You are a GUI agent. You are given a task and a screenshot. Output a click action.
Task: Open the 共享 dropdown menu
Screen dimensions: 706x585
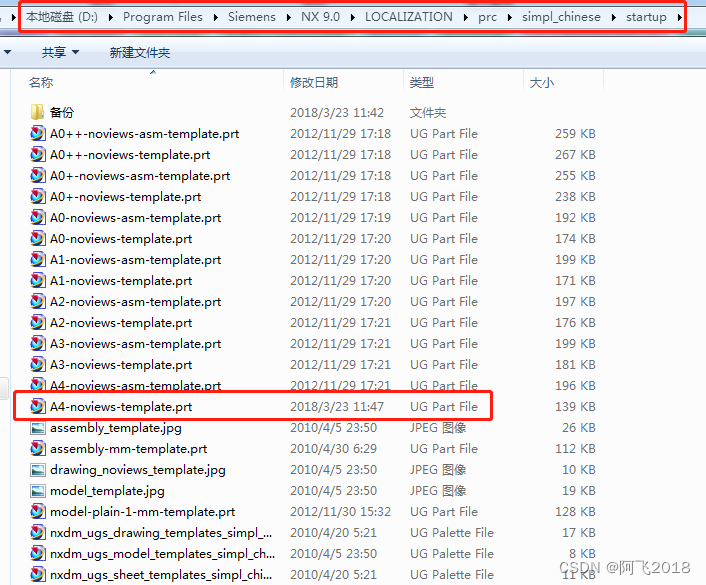click(60, 53)
